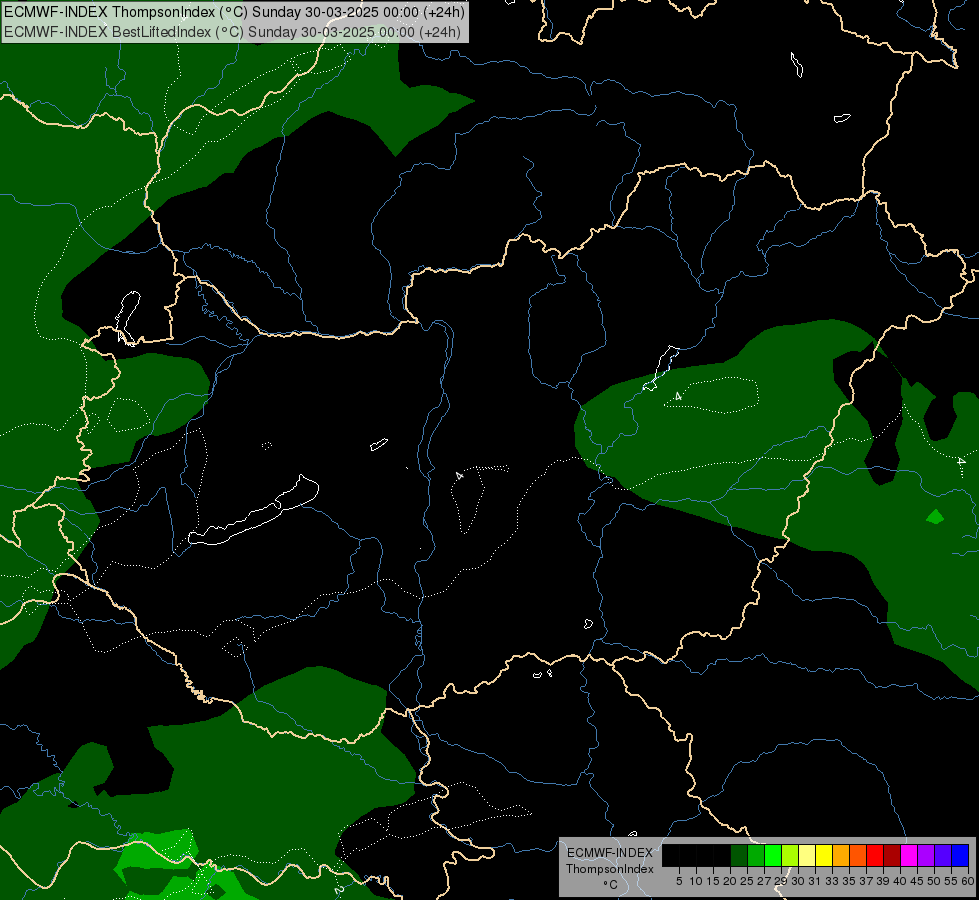This screenshot has width=979, height=900.
Task: Click the legend tick label '60'
Action: 968,881
